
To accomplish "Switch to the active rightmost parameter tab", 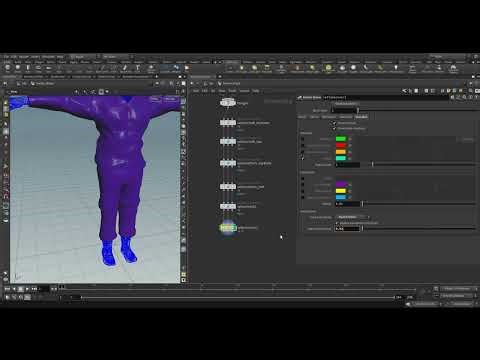I will click(x=361, y=117).
